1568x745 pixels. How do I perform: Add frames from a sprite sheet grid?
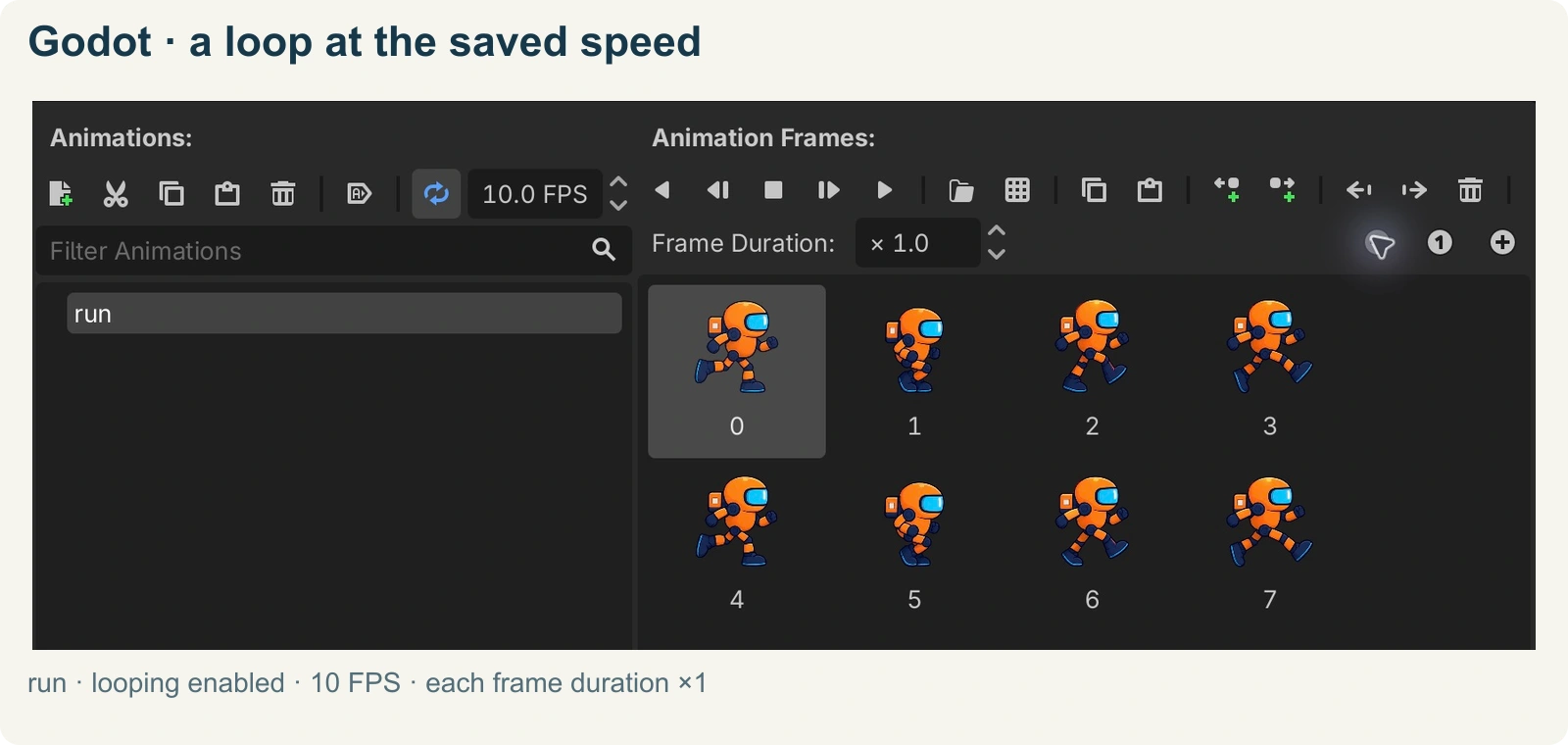coord(1017,189)
